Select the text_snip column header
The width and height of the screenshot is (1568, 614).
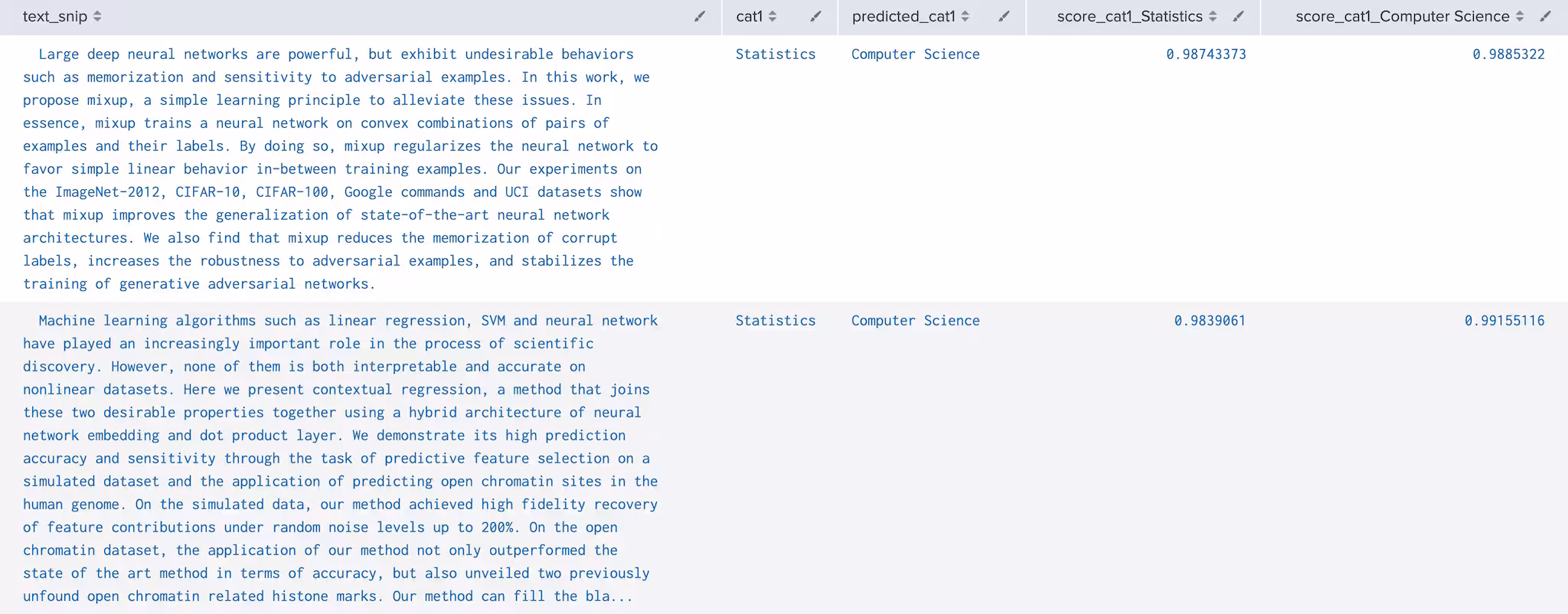pyautogui.click(x=55, y=15)
